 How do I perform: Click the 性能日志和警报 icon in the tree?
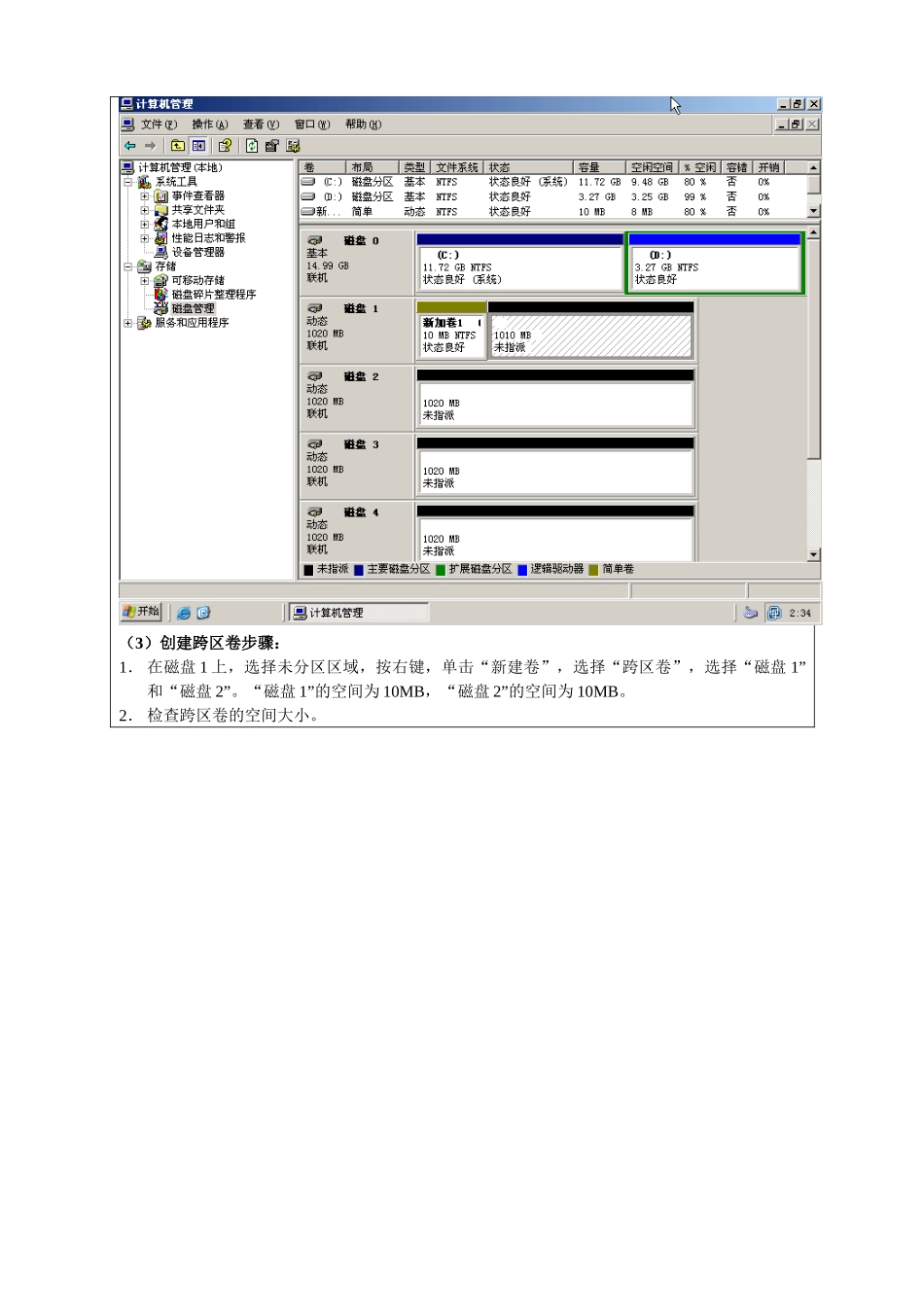160,238
